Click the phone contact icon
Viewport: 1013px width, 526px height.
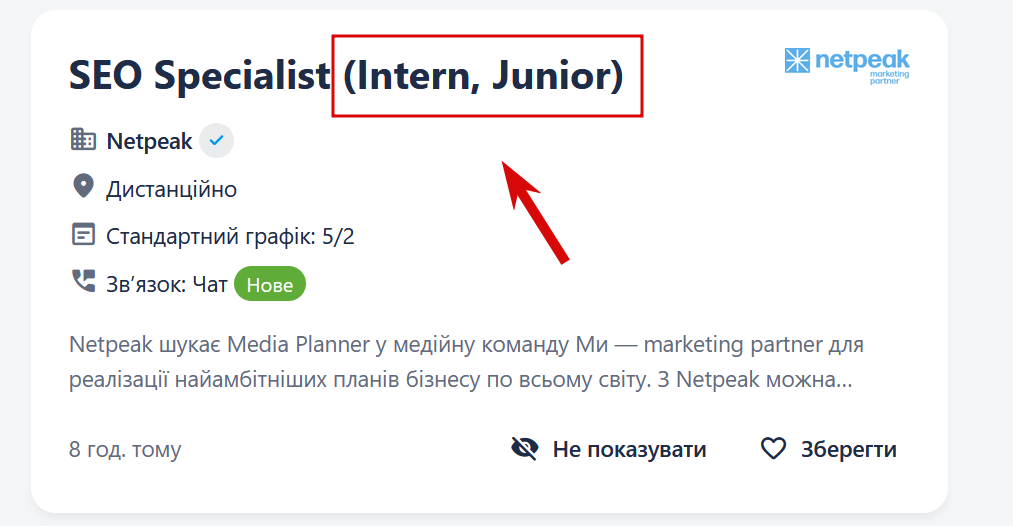83,282
